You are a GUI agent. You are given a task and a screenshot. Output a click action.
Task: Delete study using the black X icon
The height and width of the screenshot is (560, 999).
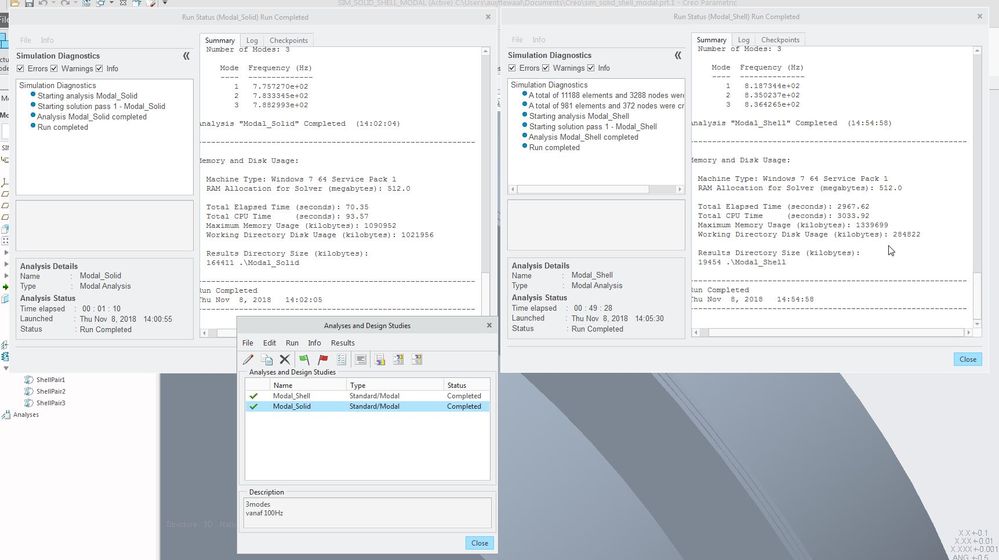(285, 360)
